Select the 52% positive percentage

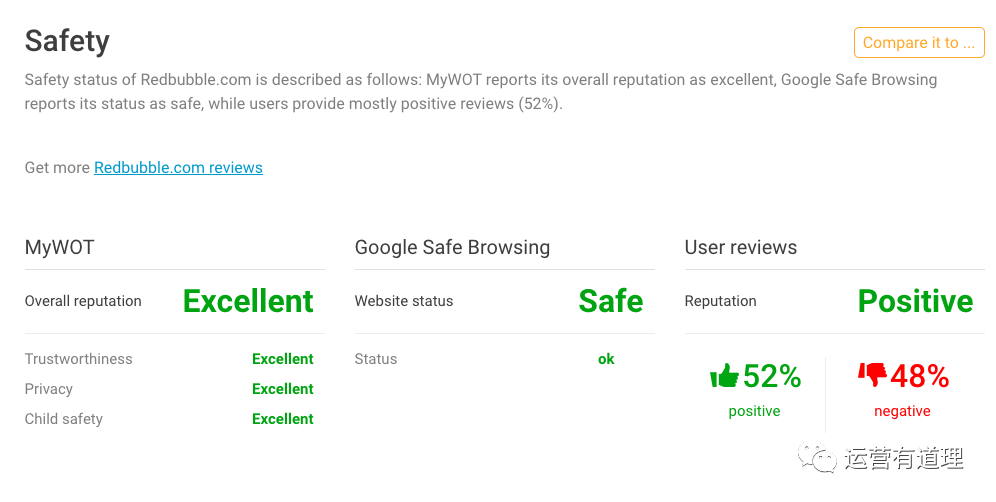coord(772,376)
